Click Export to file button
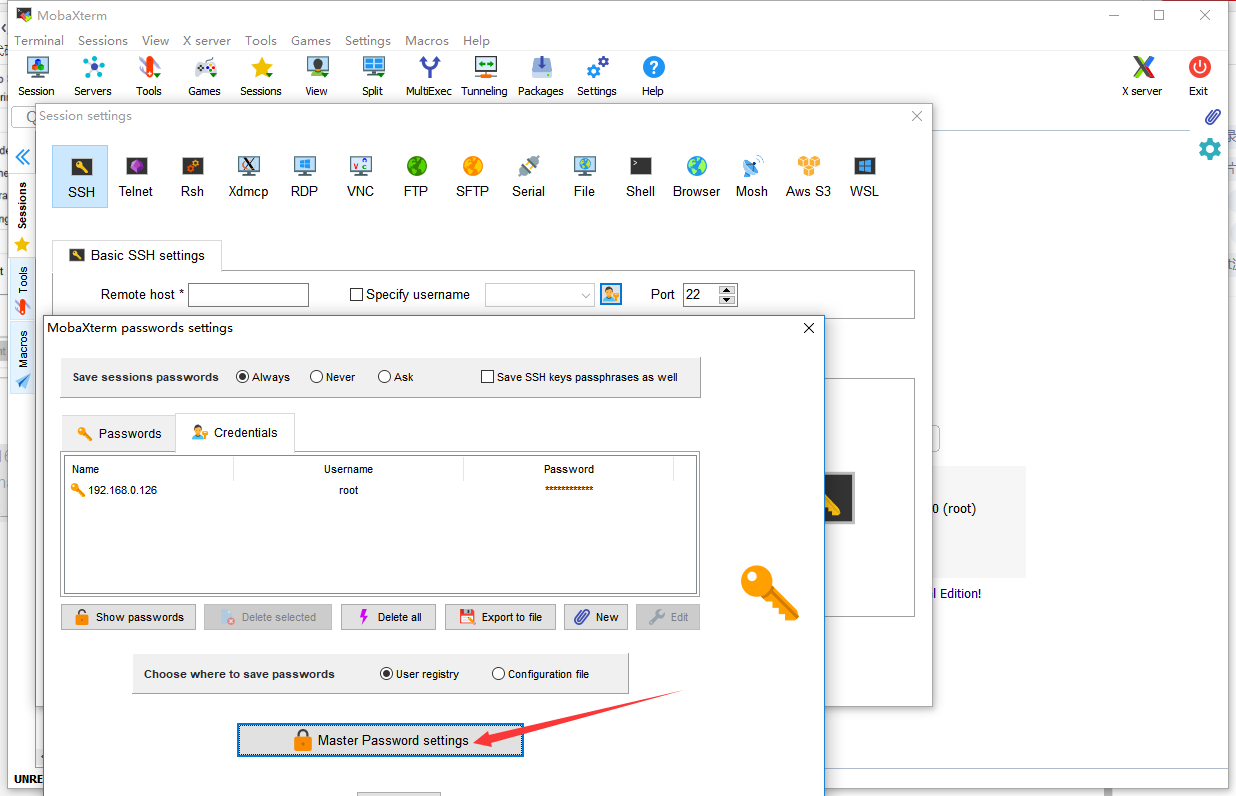Viewport: 1236px width, 796px height. coord(500,617)
